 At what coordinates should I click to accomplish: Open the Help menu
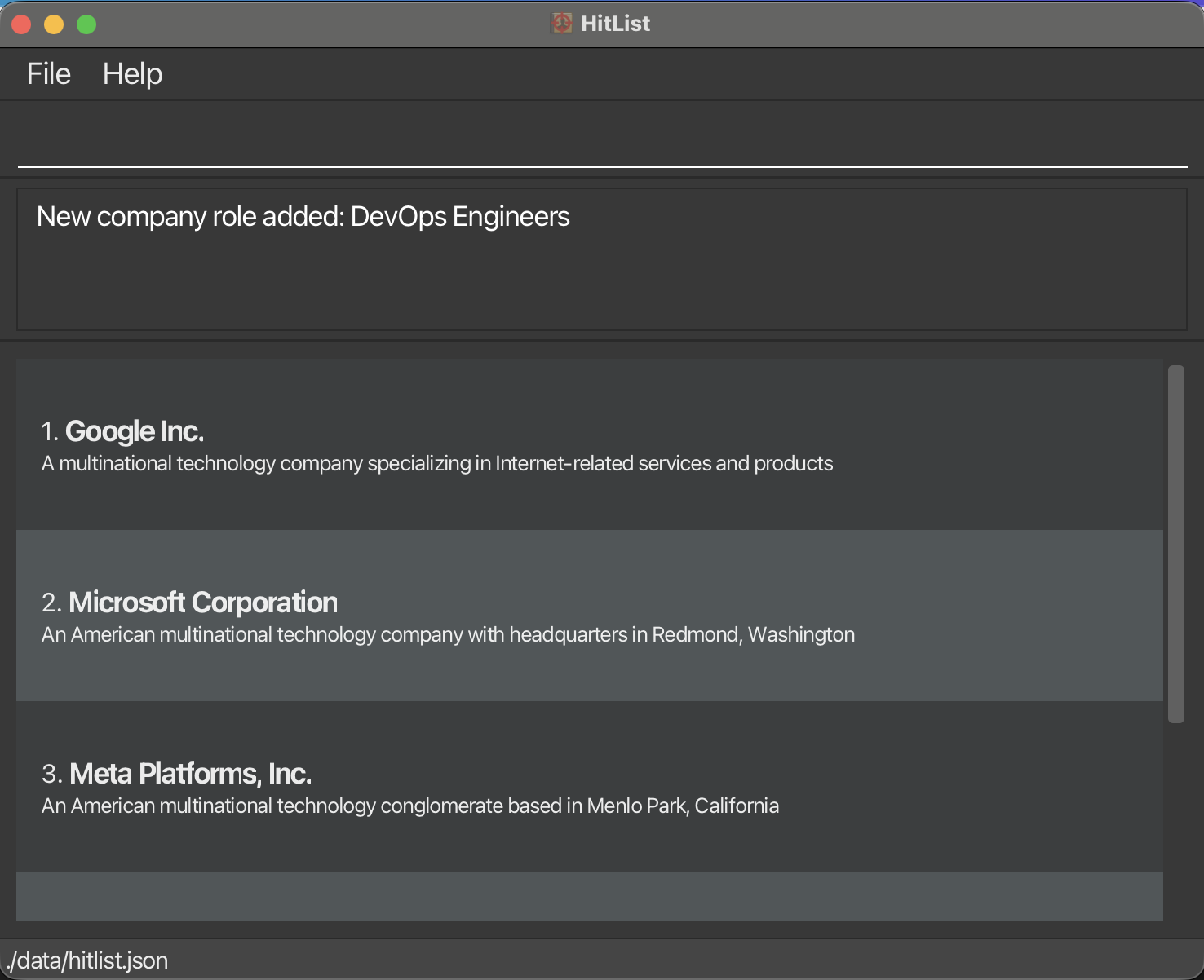(132, 73)
